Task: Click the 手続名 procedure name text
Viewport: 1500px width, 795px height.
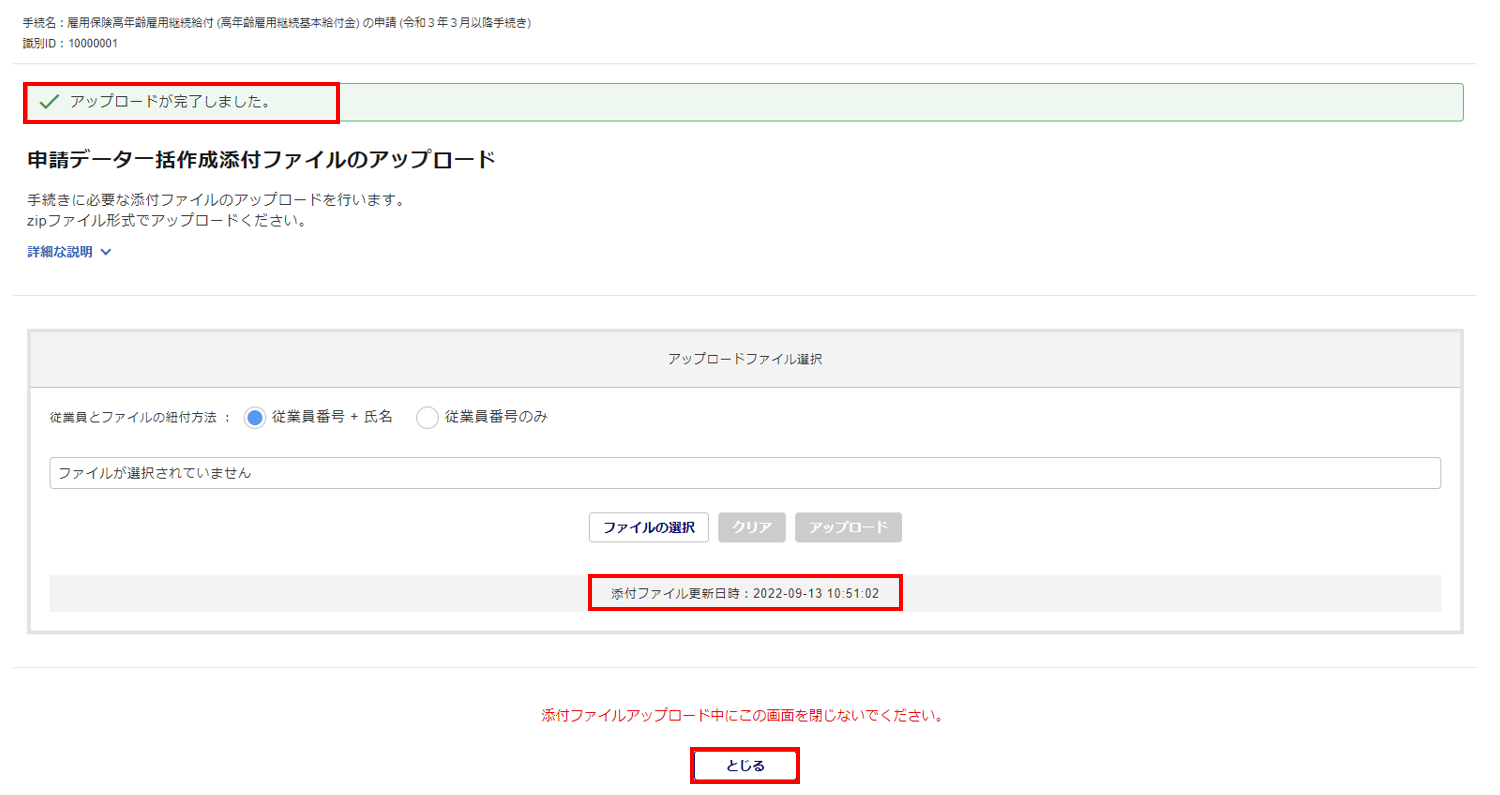Action: (x=276, y=23)
